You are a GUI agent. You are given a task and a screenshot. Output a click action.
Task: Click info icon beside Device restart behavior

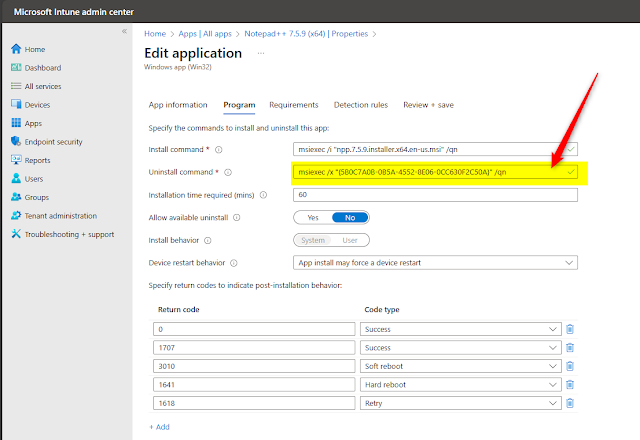coord(234,263)
